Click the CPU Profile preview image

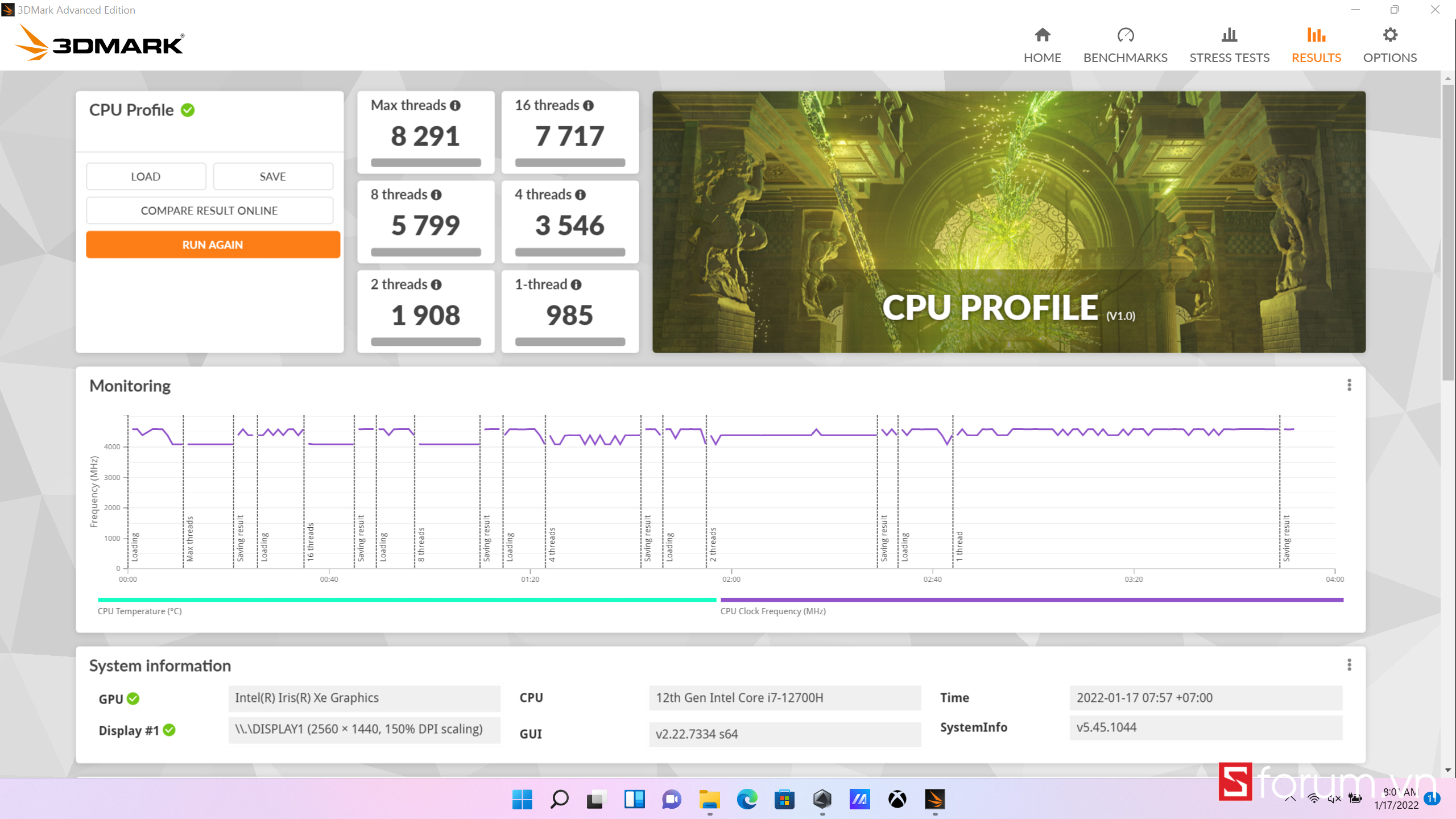pyautogui.click(x=1008, y=222)
